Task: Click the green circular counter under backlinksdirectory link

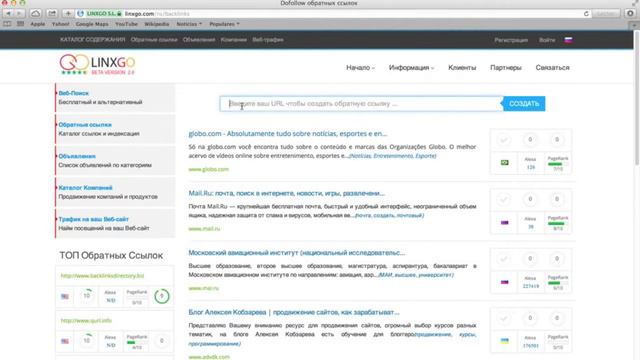Action: (162, 296)
